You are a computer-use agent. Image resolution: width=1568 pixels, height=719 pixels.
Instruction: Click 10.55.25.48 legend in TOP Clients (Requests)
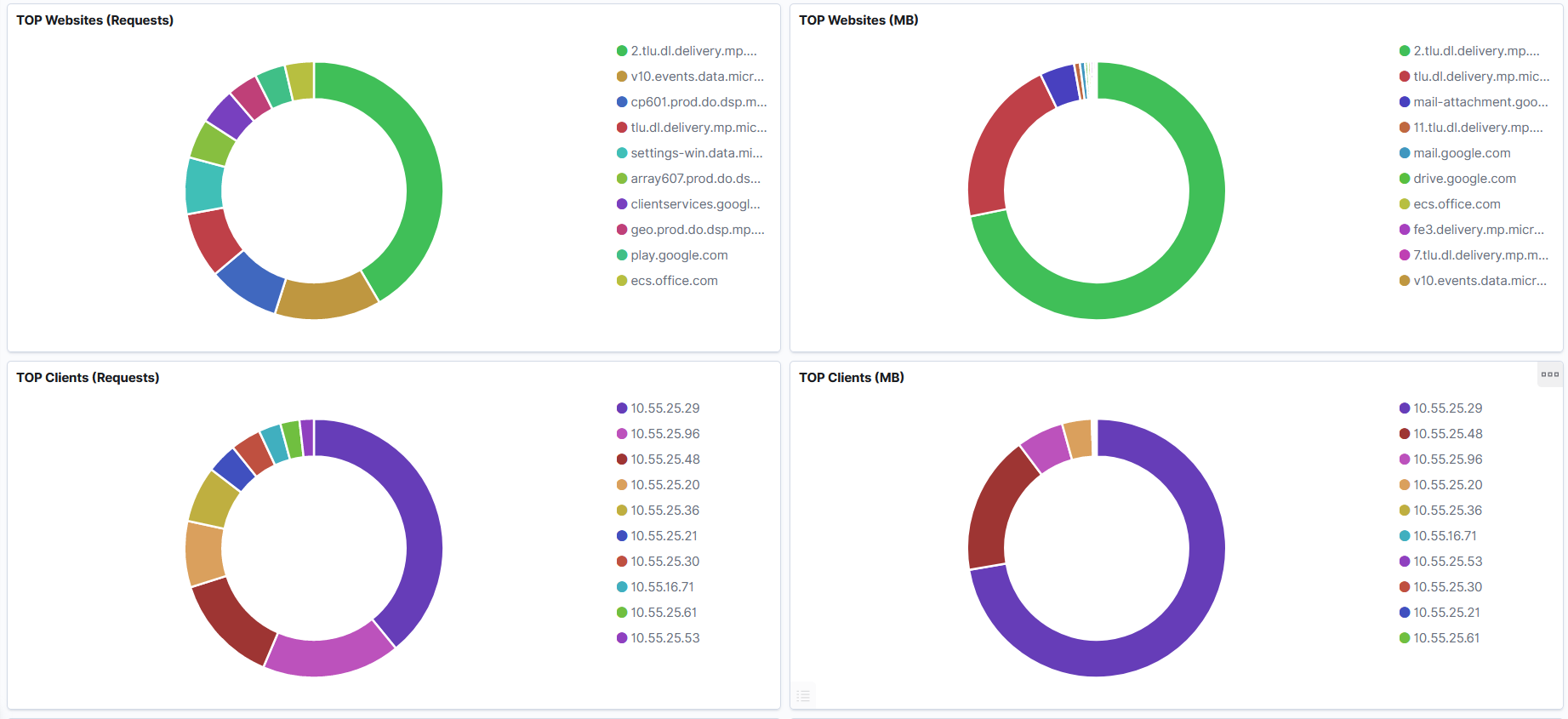(659, 459)
